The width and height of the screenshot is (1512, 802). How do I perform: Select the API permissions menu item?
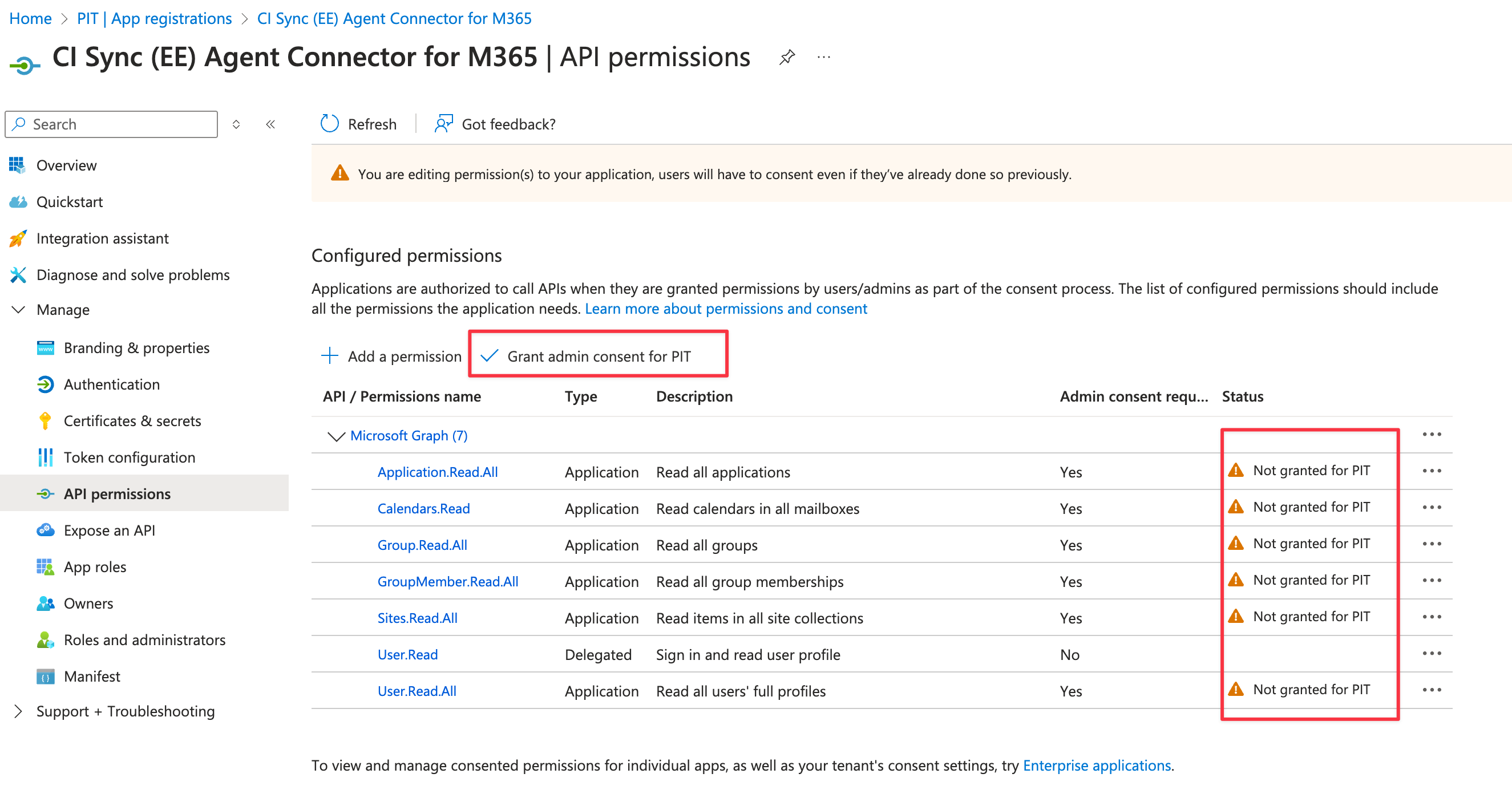pyautogui.click(x=118, y=494)
